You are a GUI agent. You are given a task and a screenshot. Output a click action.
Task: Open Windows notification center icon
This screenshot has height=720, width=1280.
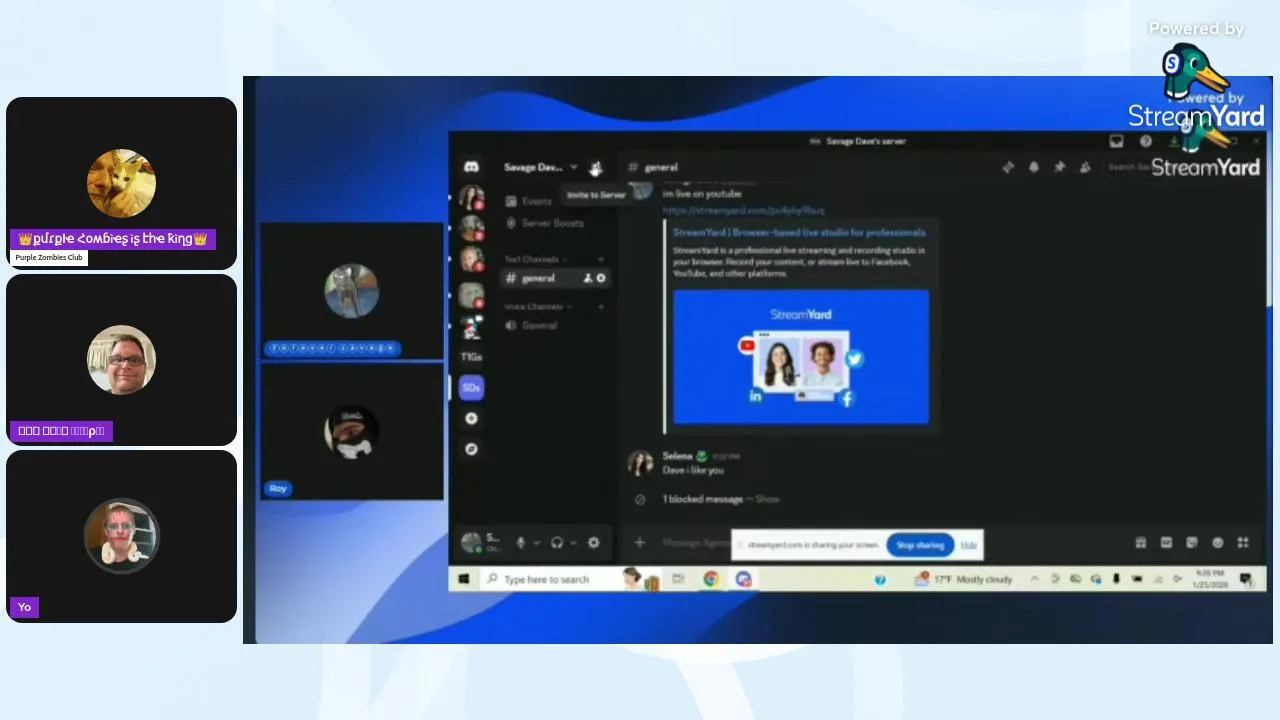(x=1246, y=579)
